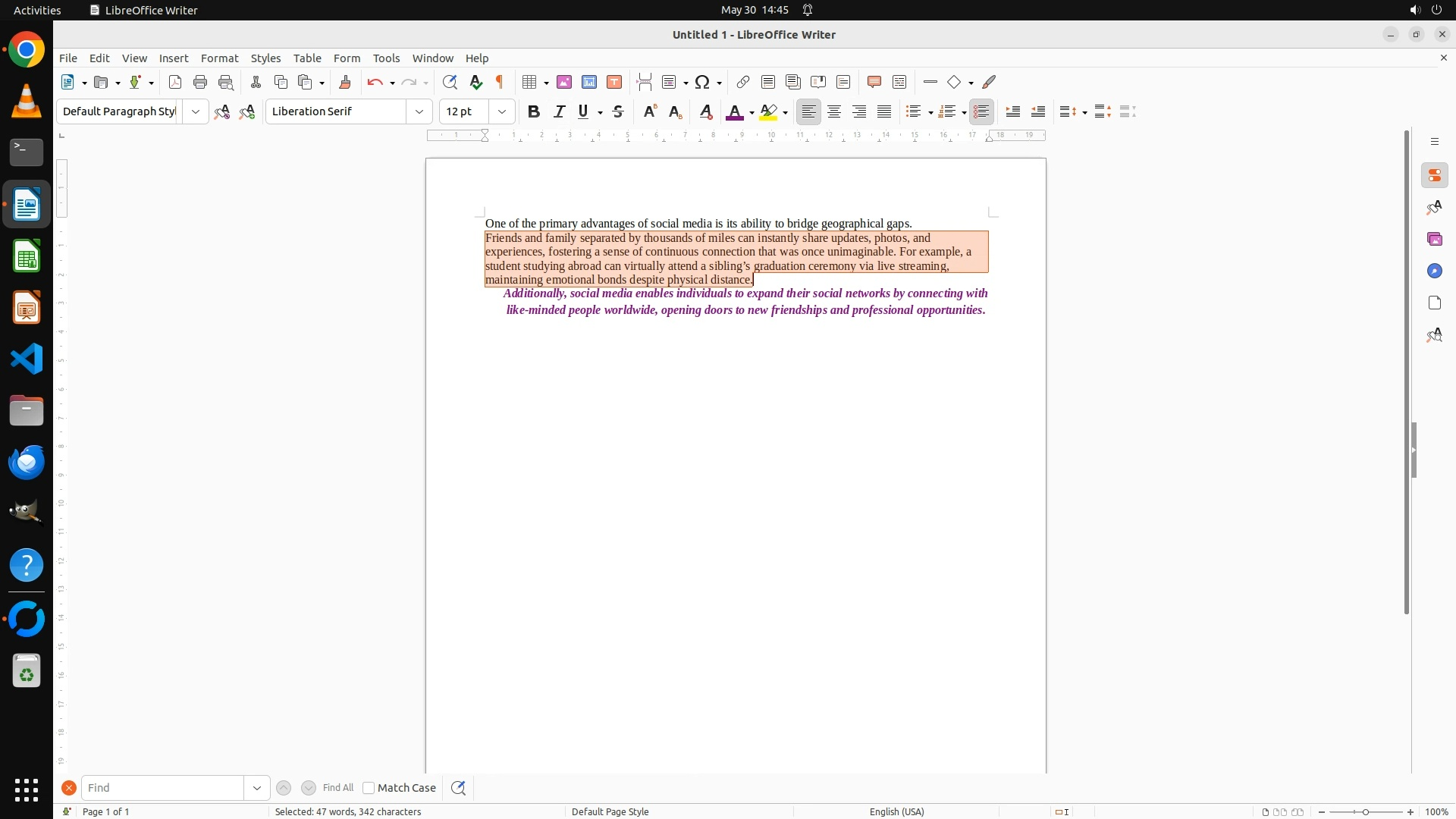Screen dimensions: 1456x819
Task: Enable Match Case checkbox
Action: point(369,788)
